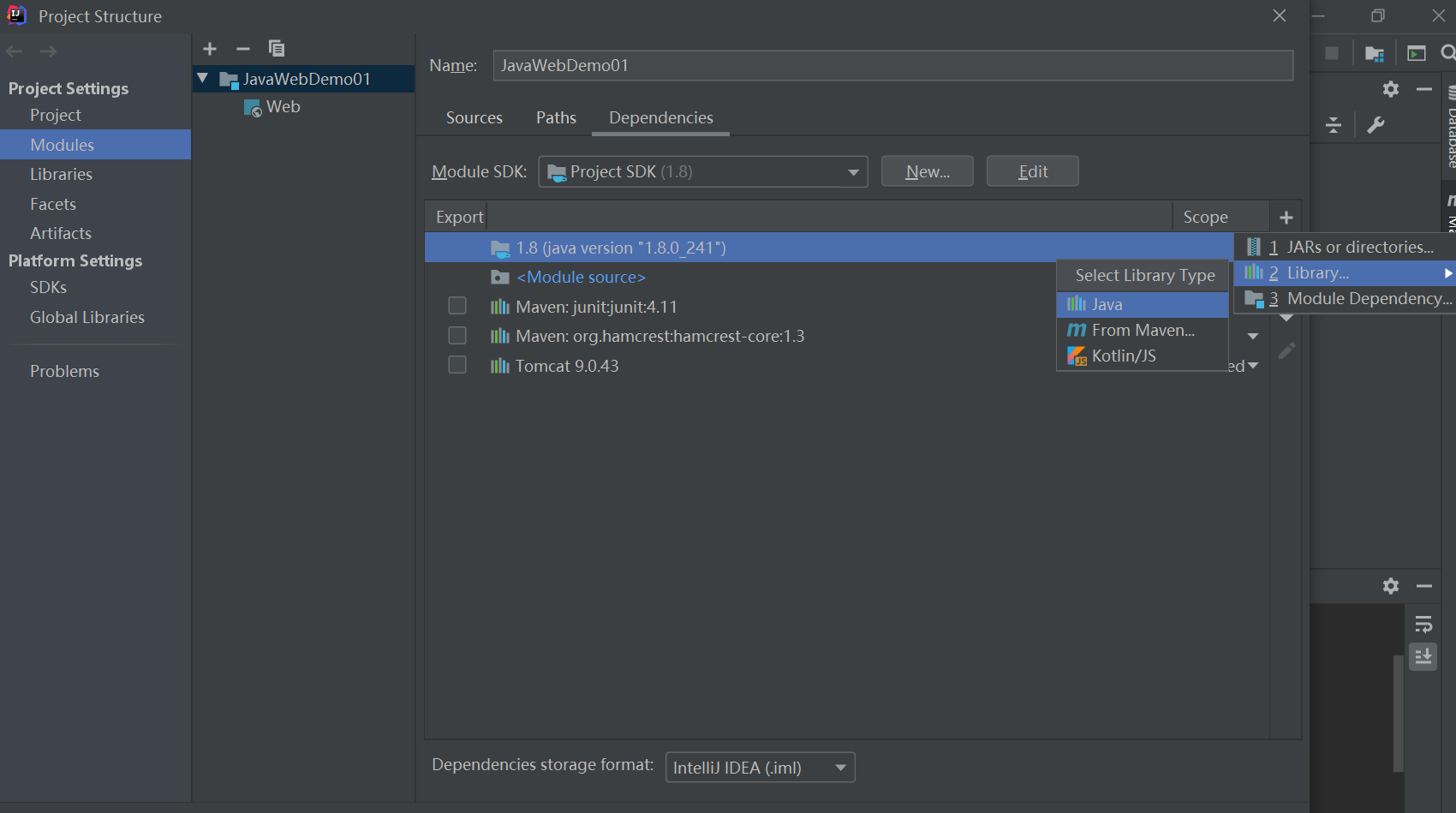Select Tomcat 9.0.43 dependency row text
Screen dimensions: 1456x813
click(567, 366)
